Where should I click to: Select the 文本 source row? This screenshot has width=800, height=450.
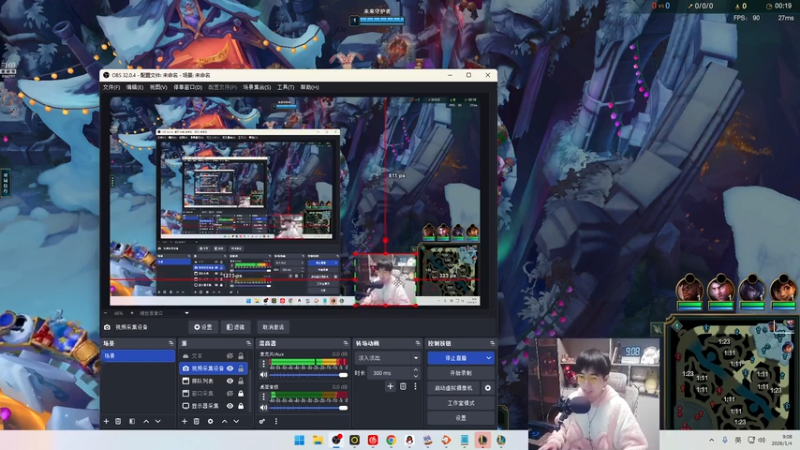point(214,356)
